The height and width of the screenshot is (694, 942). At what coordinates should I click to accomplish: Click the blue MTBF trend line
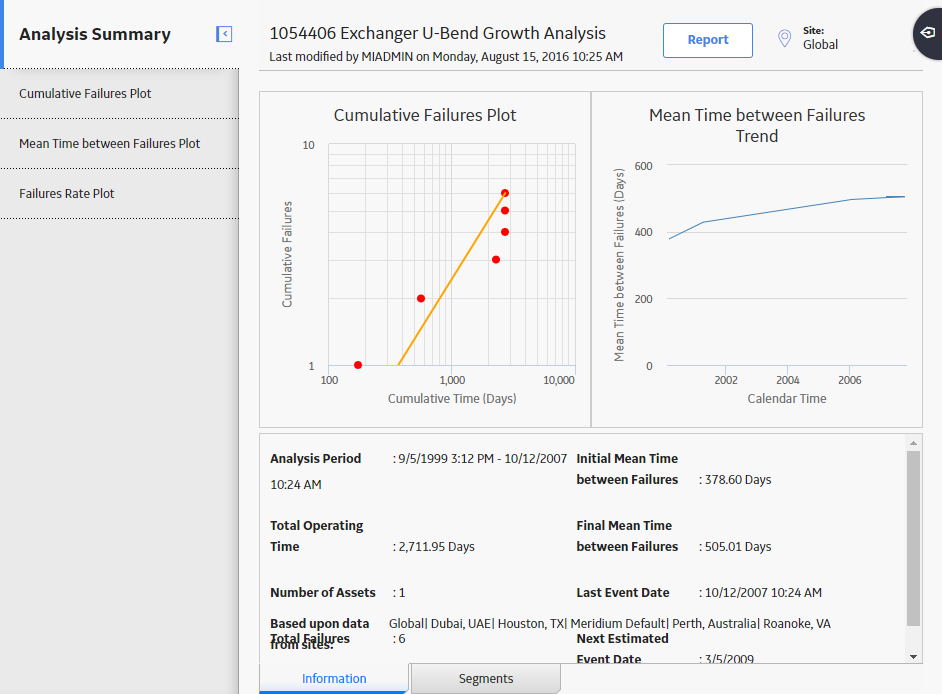[x=787, y=210]
